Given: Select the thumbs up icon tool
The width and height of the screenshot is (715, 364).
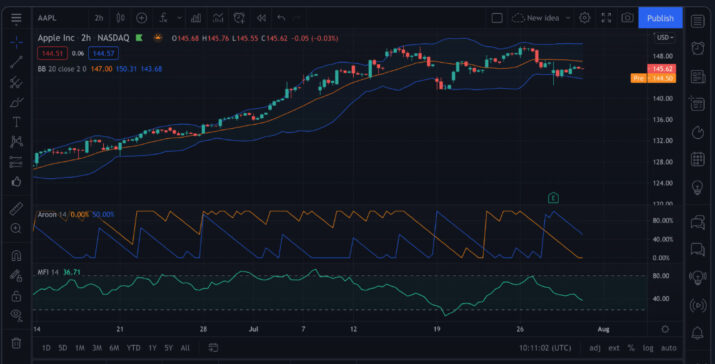Looking at the screenshot, I should (x=16, y=182).
